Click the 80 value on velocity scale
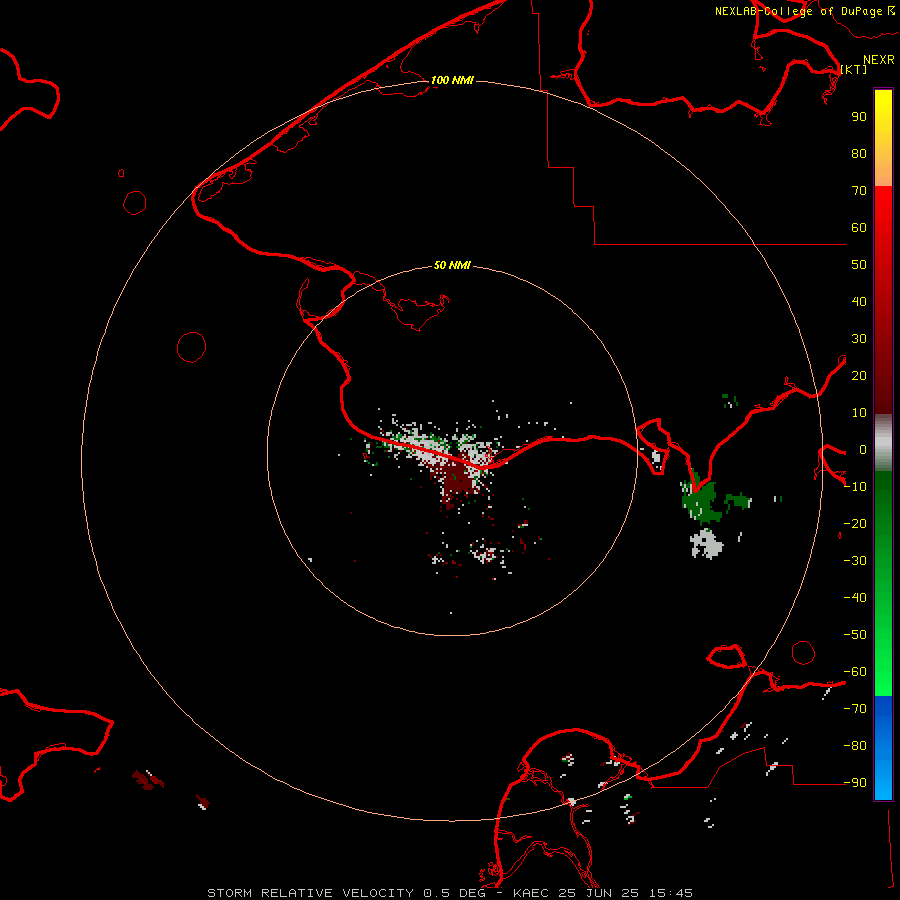 859,153
